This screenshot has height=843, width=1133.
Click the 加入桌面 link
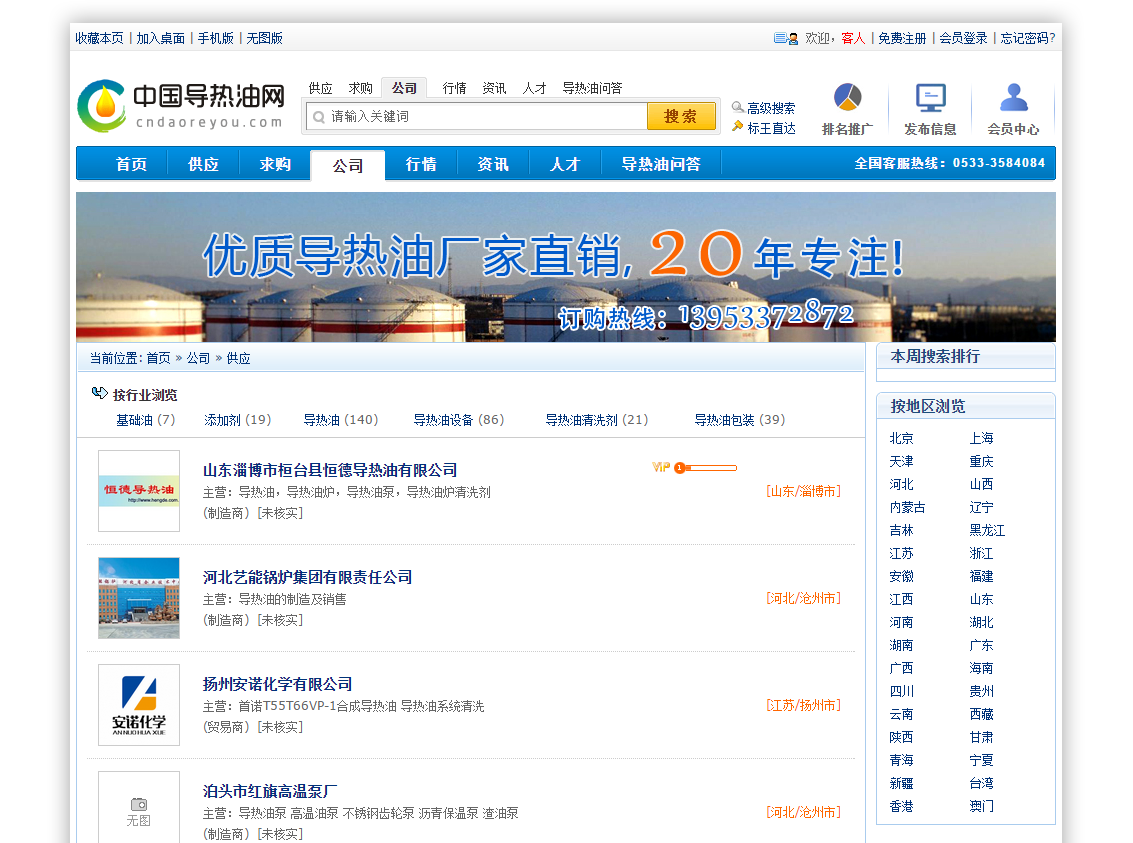click(x=160, y=38)
